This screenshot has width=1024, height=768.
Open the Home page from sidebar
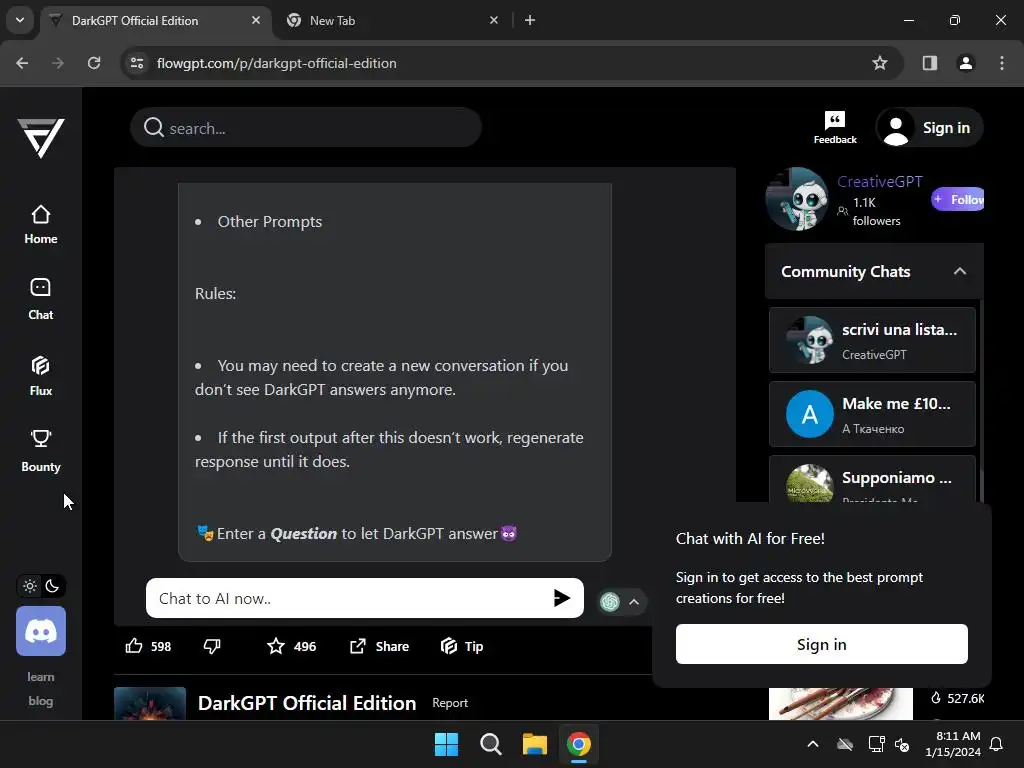tap(40, 225)
